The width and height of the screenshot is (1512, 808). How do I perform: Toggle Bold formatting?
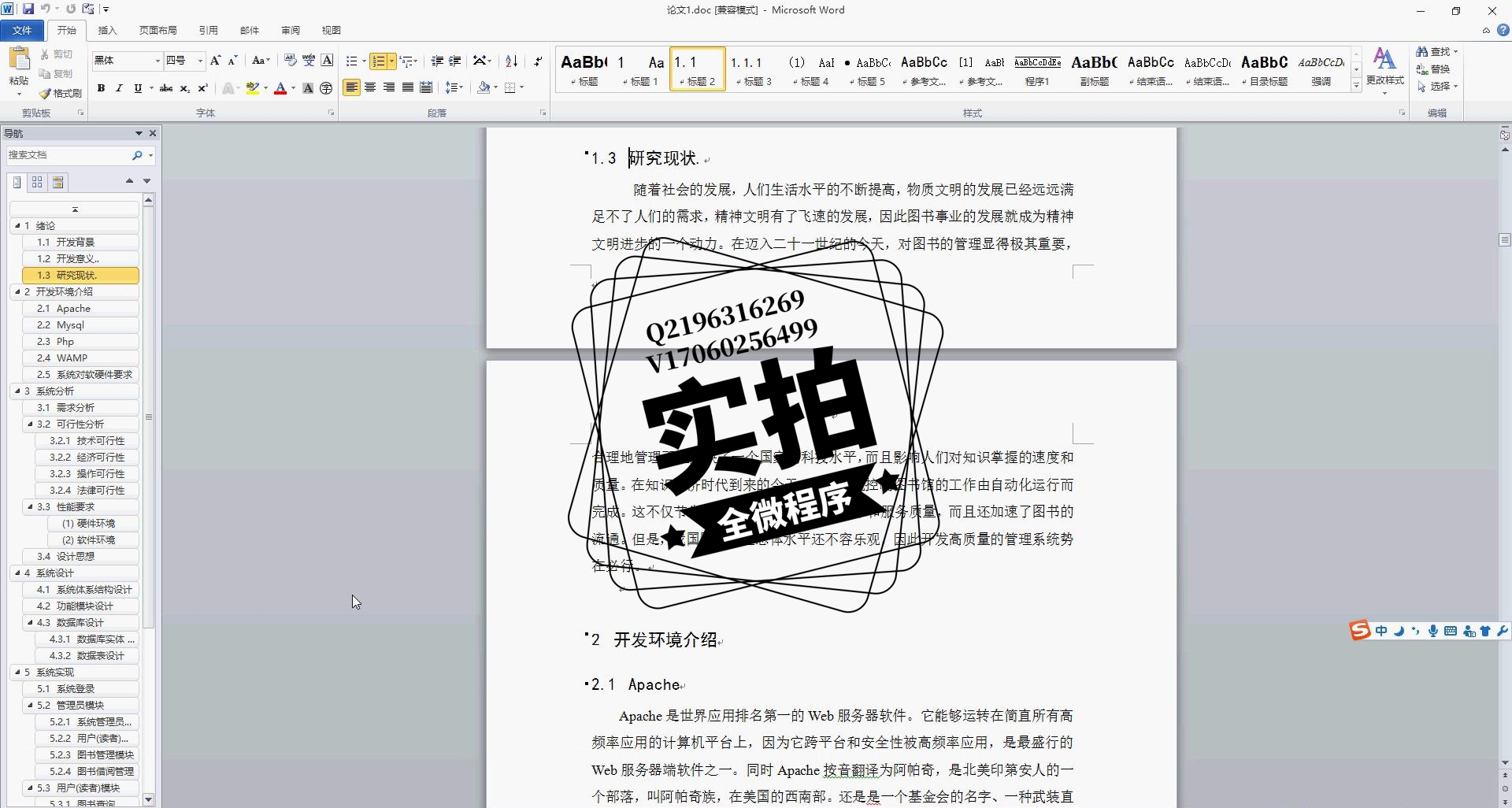pos(101,88)
